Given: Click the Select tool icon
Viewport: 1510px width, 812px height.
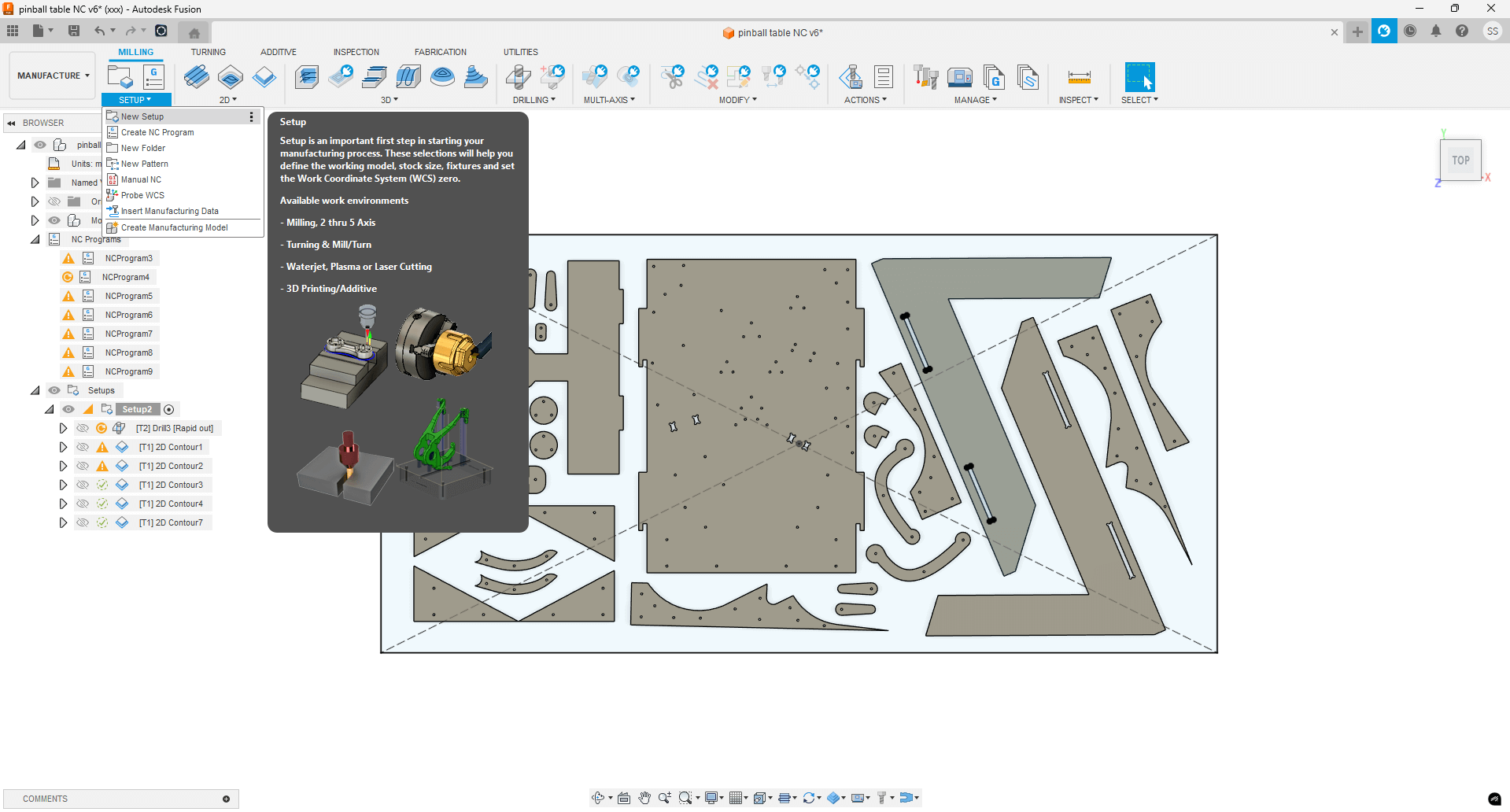Looking at the screenshot, I should click(1139, 77).
